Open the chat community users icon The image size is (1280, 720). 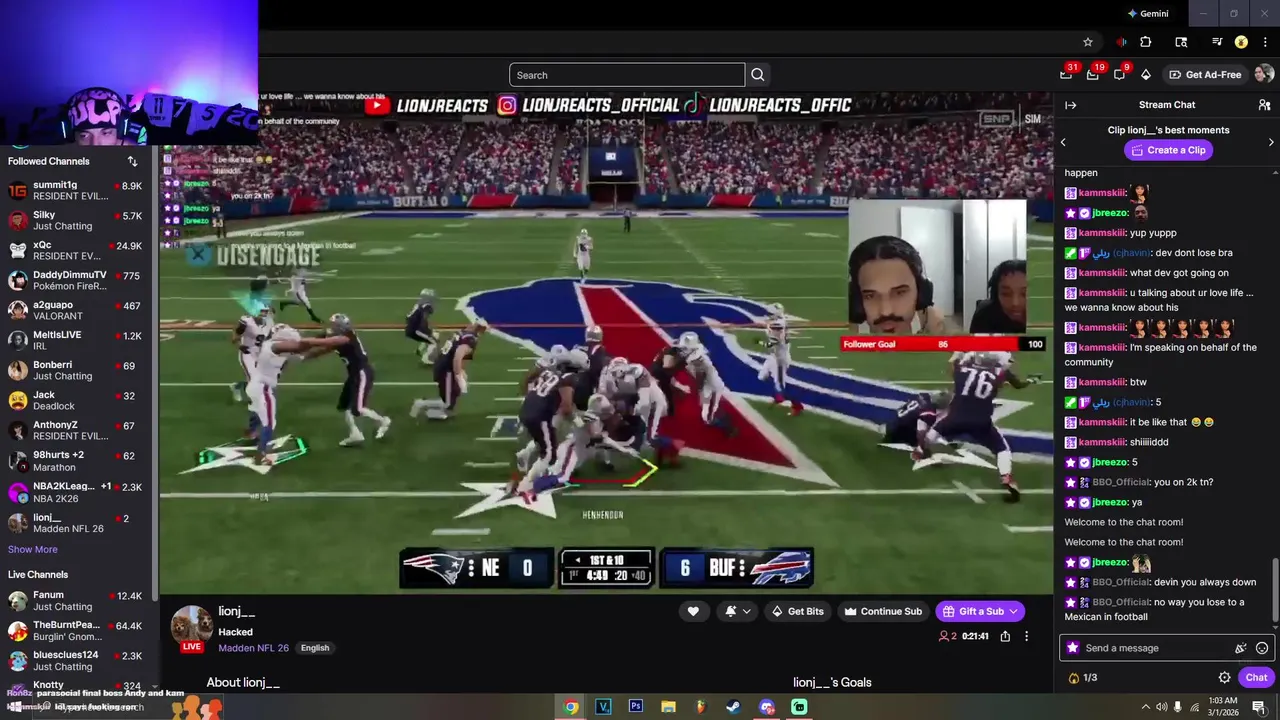(1264, 105)
